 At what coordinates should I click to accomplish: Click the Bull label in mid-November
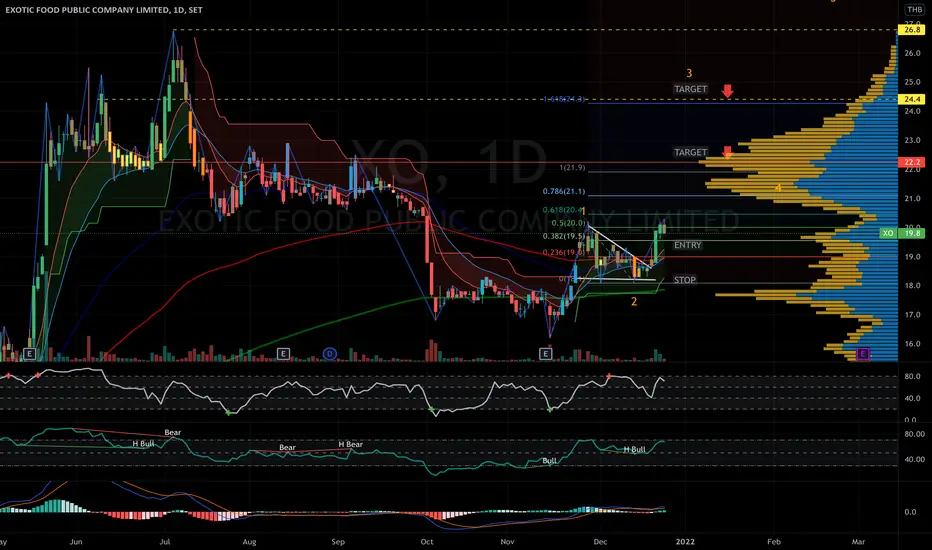[x=549, y=461]
